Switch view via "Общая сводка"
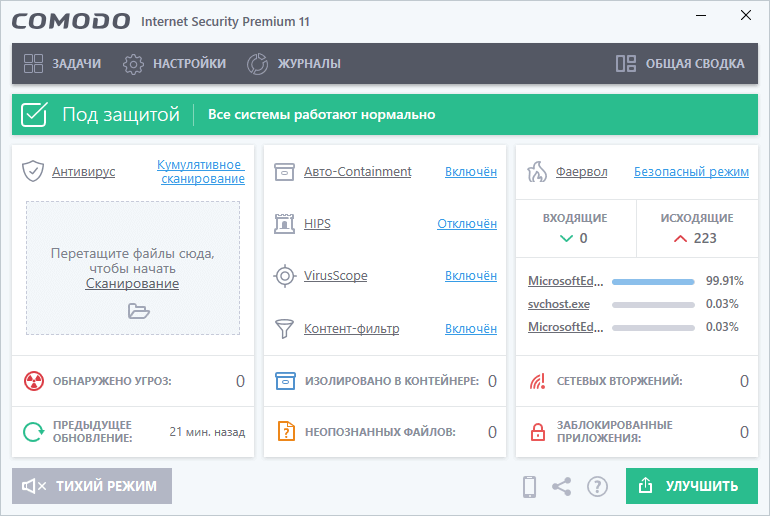770x516 pixels. click(x=680, y=63)
